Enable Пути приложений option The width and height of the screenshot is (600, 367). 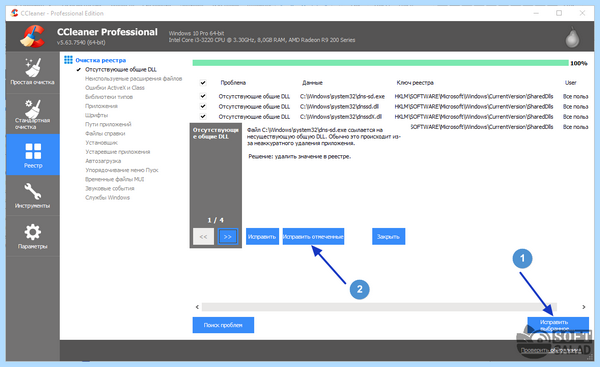[108, 124]
